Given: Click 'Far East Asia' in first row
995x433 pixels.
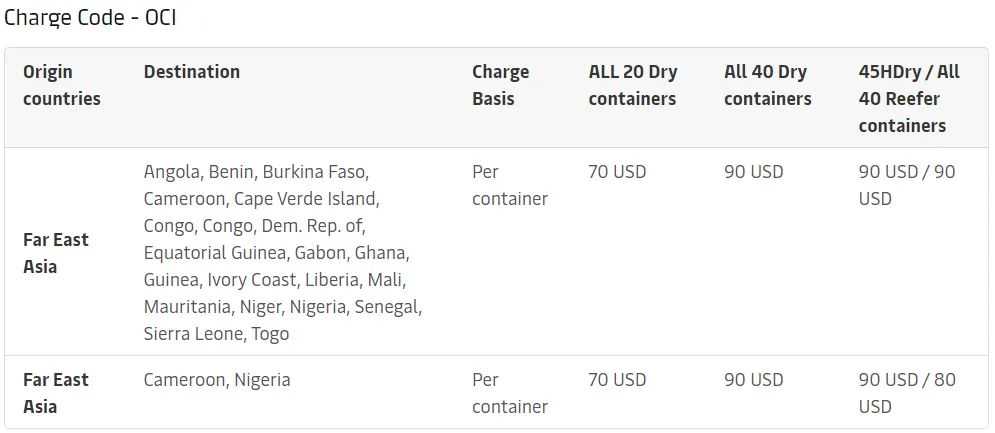Looking at the screenshot, I should (56, 253).
